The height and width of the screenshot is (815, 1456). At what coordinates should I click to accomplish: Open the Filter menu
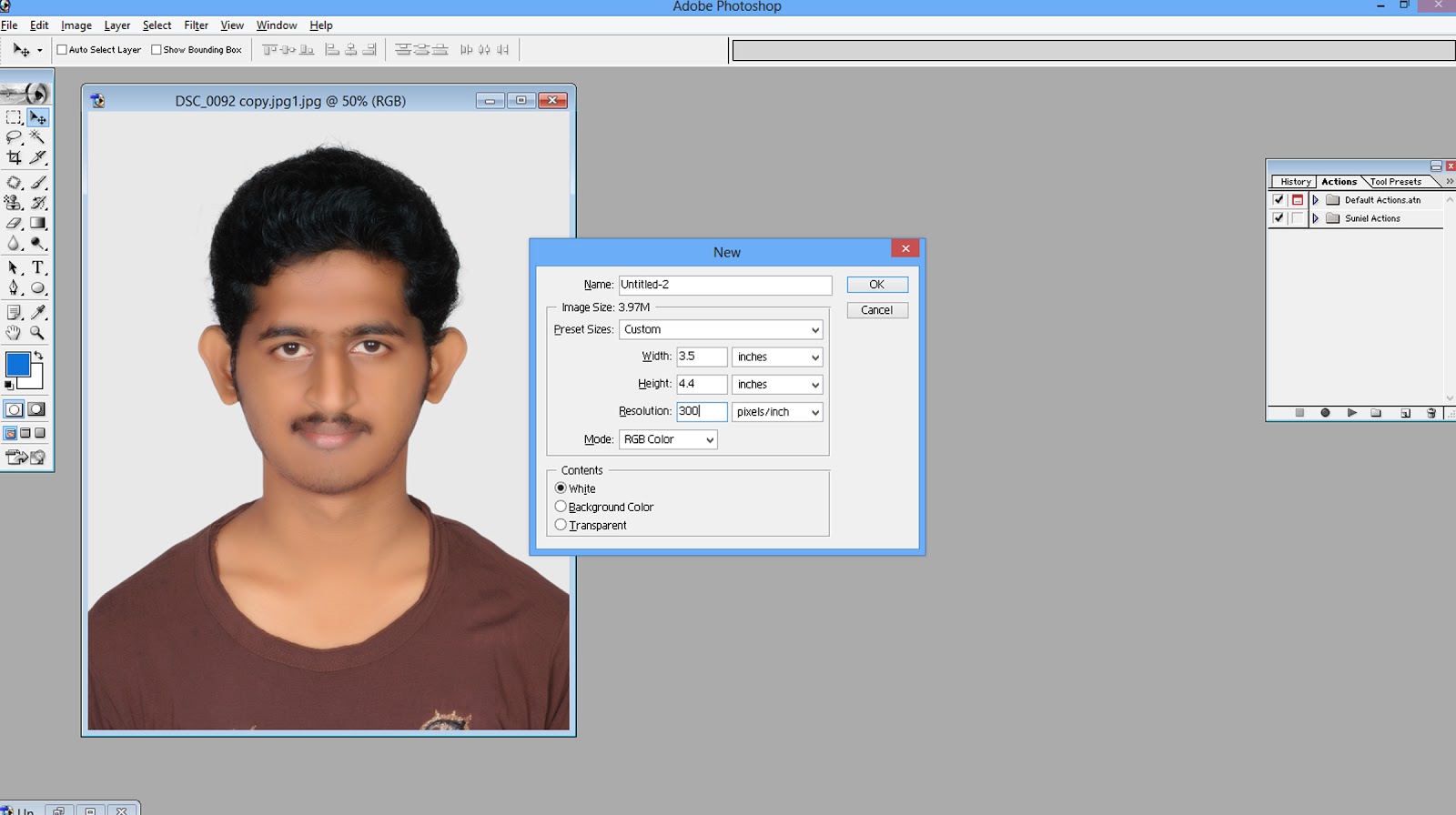tap(196, 25)
